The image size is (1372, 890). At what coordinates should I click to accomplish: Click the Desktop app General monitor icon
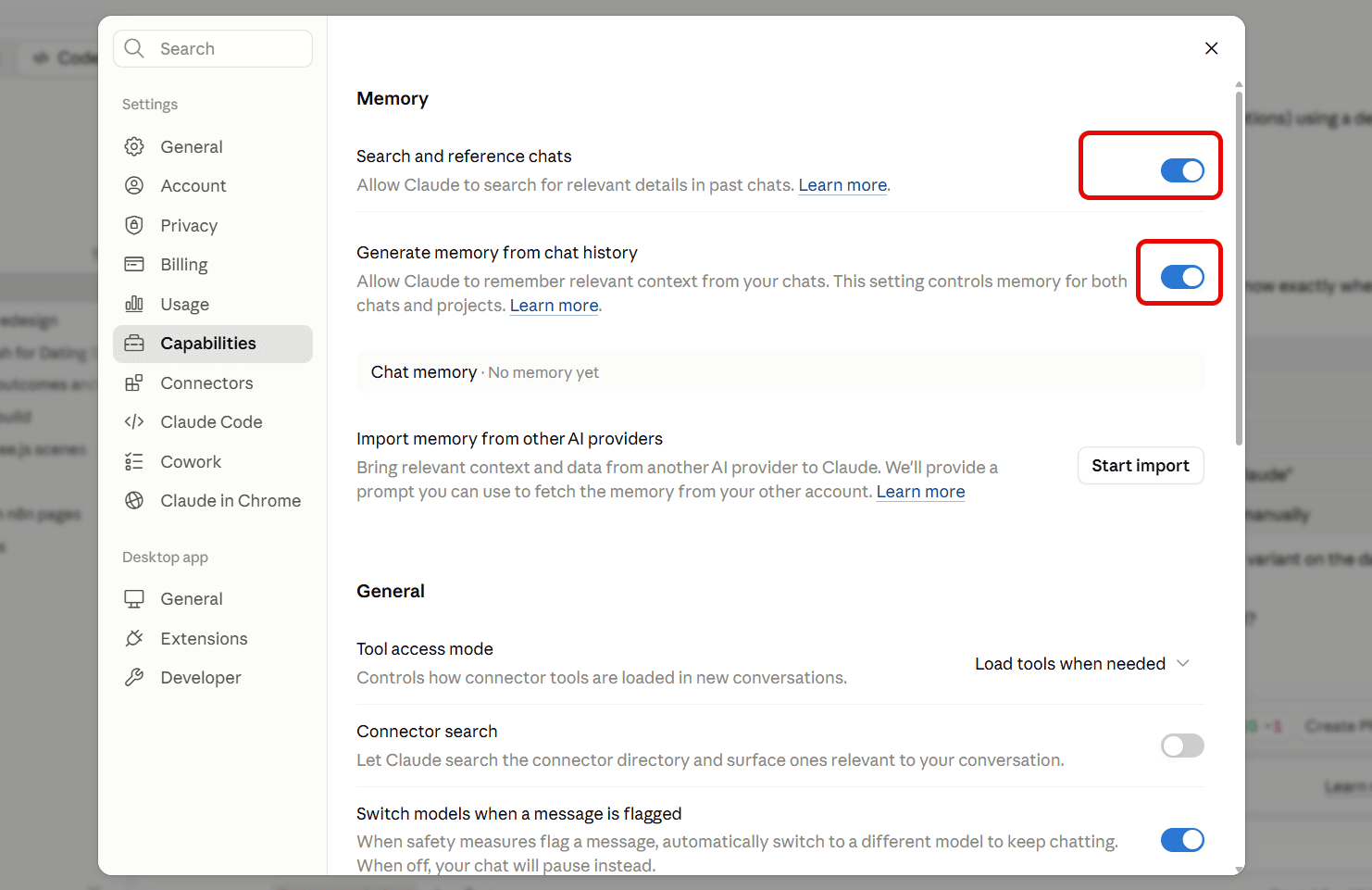(x=134, y=599)
